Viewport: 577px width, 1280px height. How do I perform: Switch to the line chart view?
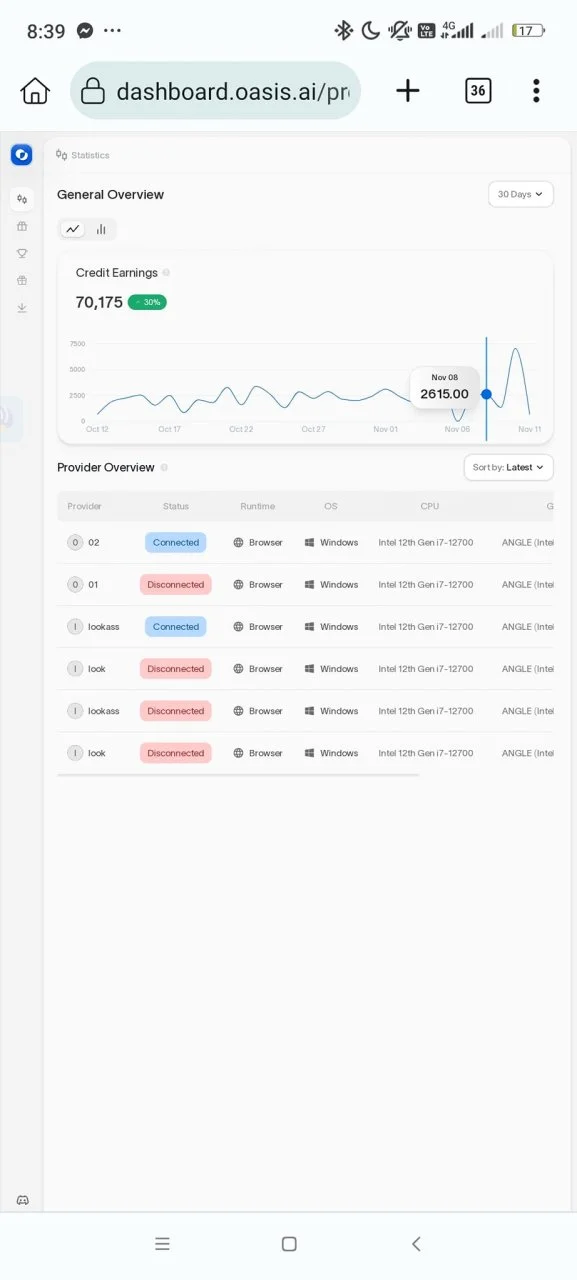tap(72, 229)
